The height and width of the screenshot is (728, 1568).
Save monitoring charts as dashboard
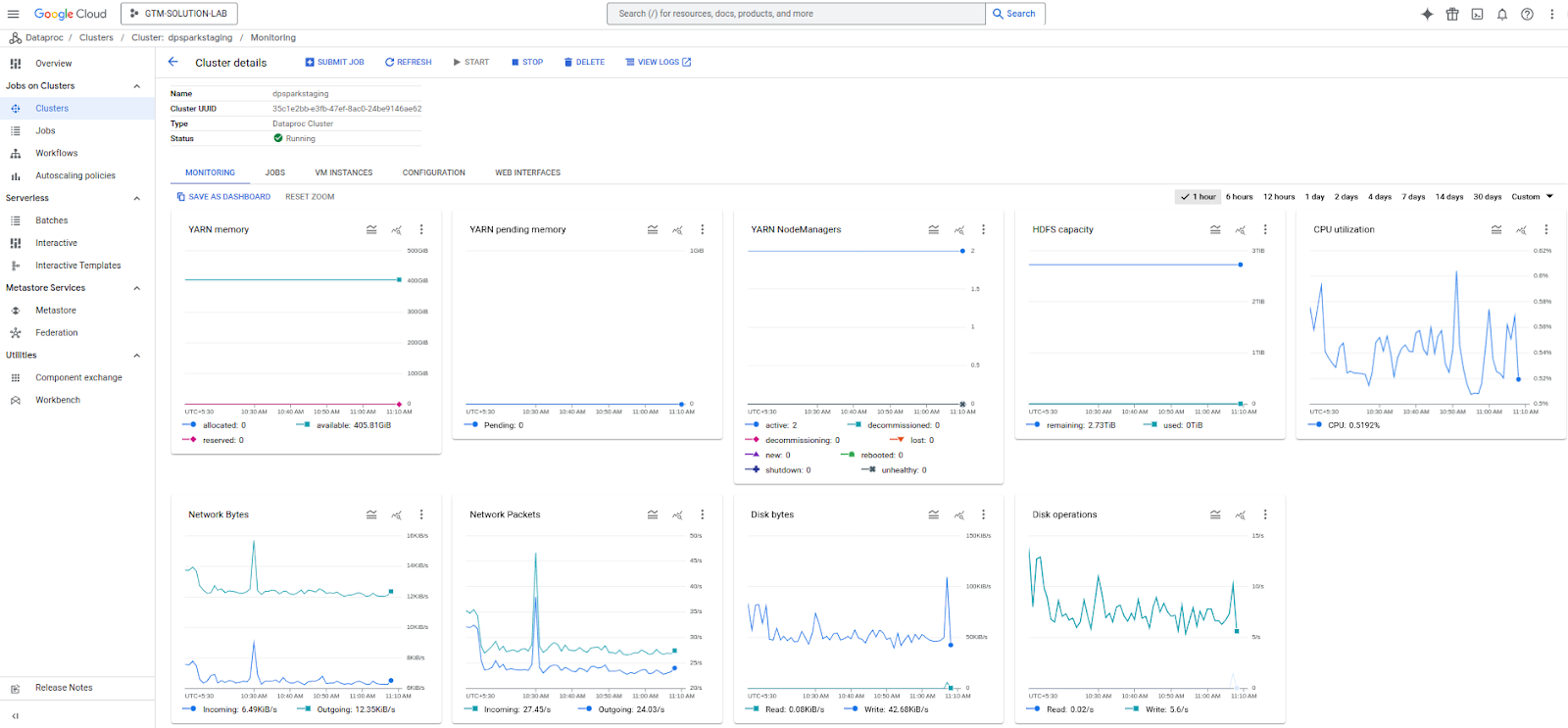(223, 197)
